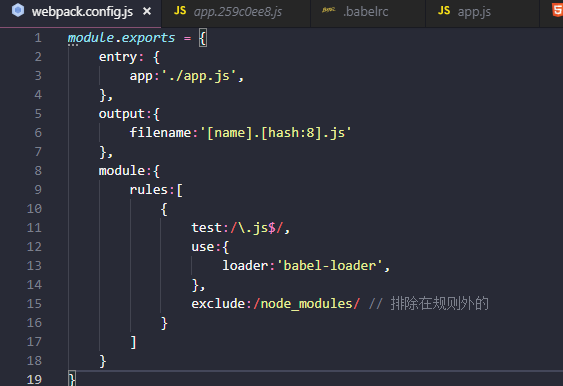Click the Chinese comment on line 15

tap(429, 303)
